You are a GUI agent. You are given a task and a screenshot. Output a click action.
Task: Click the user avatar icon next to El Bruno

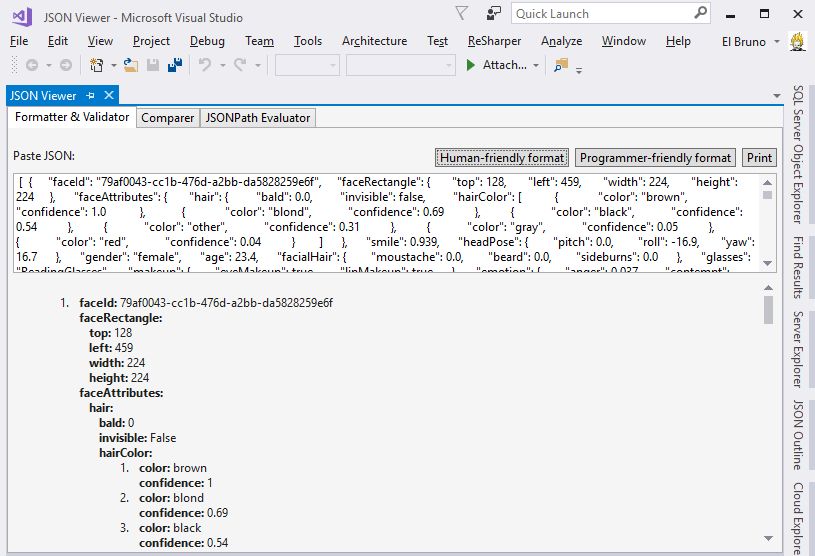tap(798, 41)
